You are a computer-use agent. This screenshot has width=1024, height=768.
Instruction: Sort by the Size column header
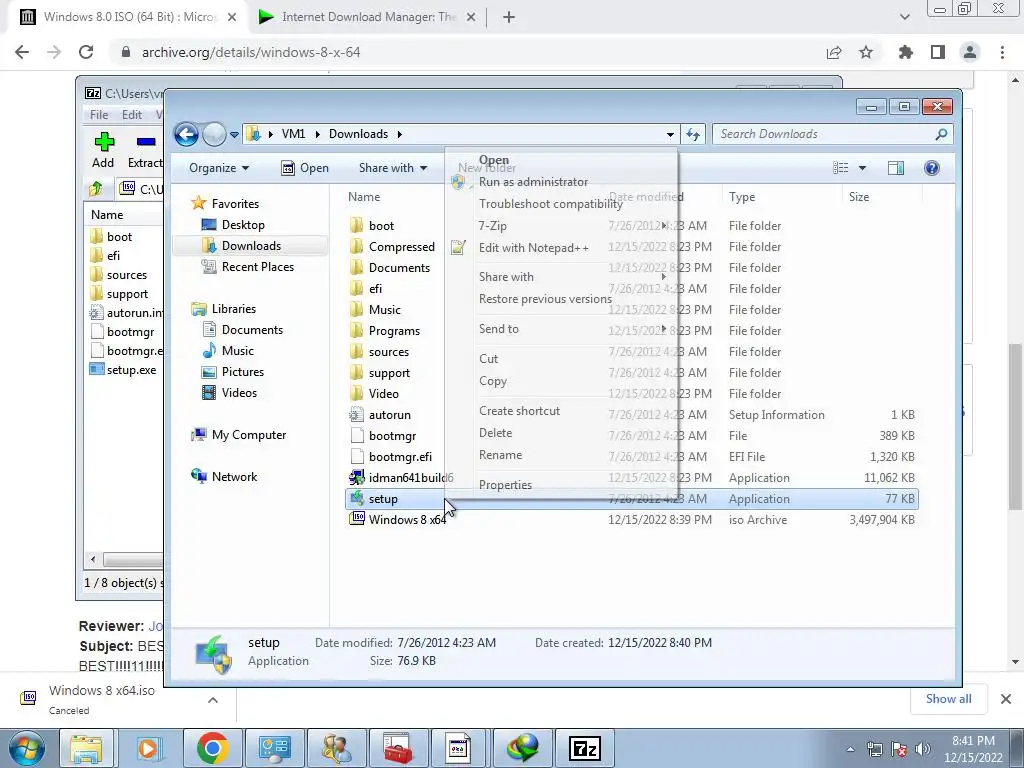pos(859,197)
